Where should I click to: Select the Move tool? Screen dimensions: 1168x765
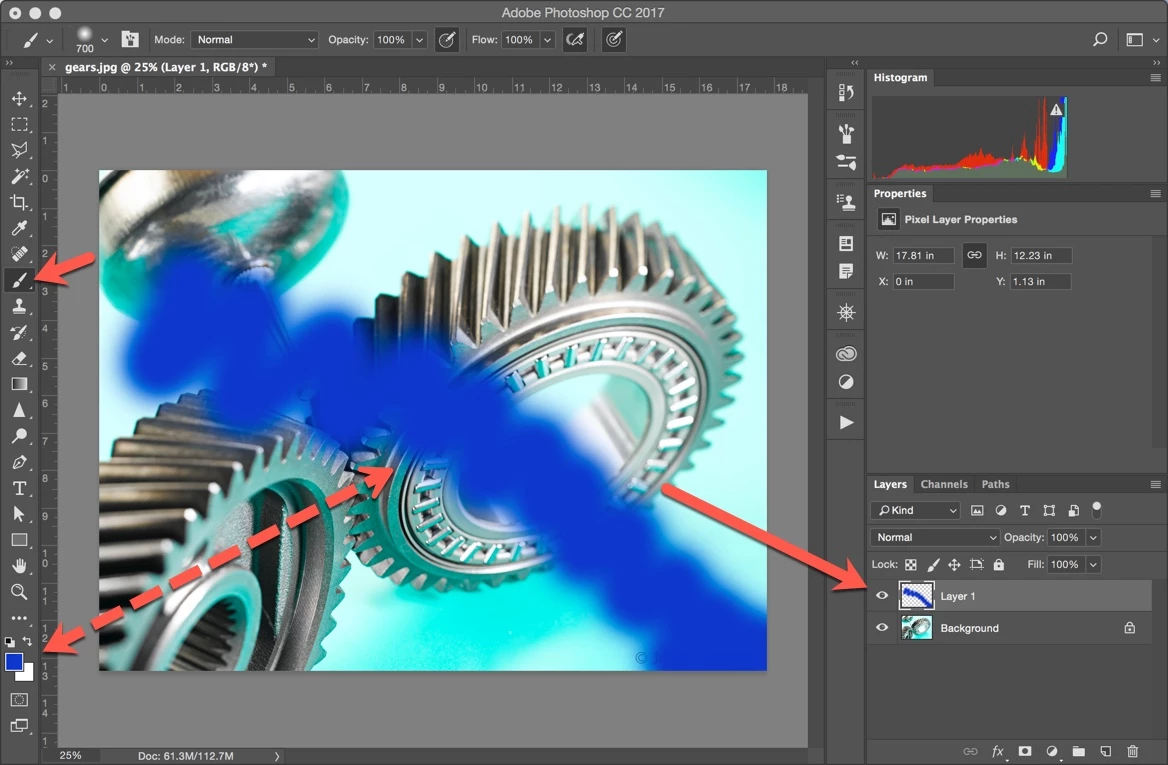click(19, 98)
